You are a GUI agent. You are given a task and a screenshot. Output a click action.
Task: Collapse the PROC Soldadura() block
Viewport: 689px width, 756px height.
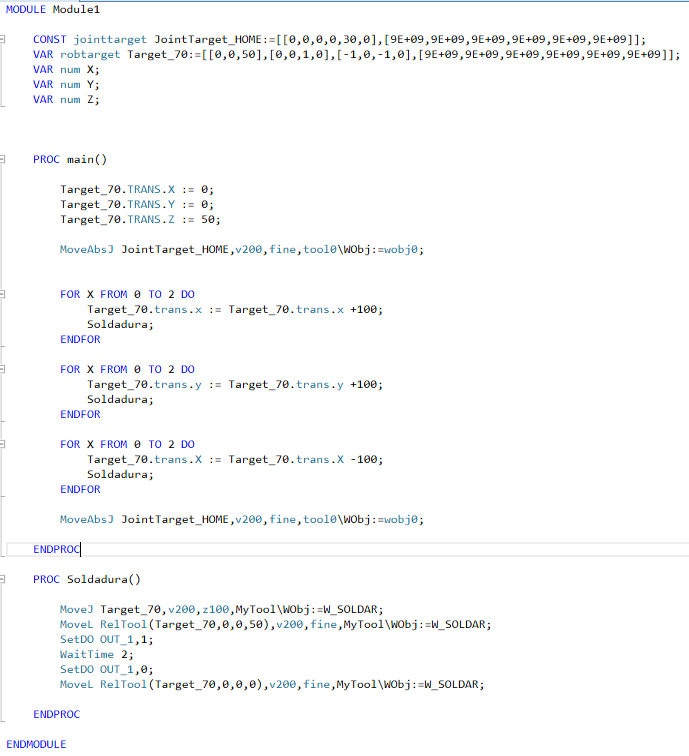tap(2, 579)
